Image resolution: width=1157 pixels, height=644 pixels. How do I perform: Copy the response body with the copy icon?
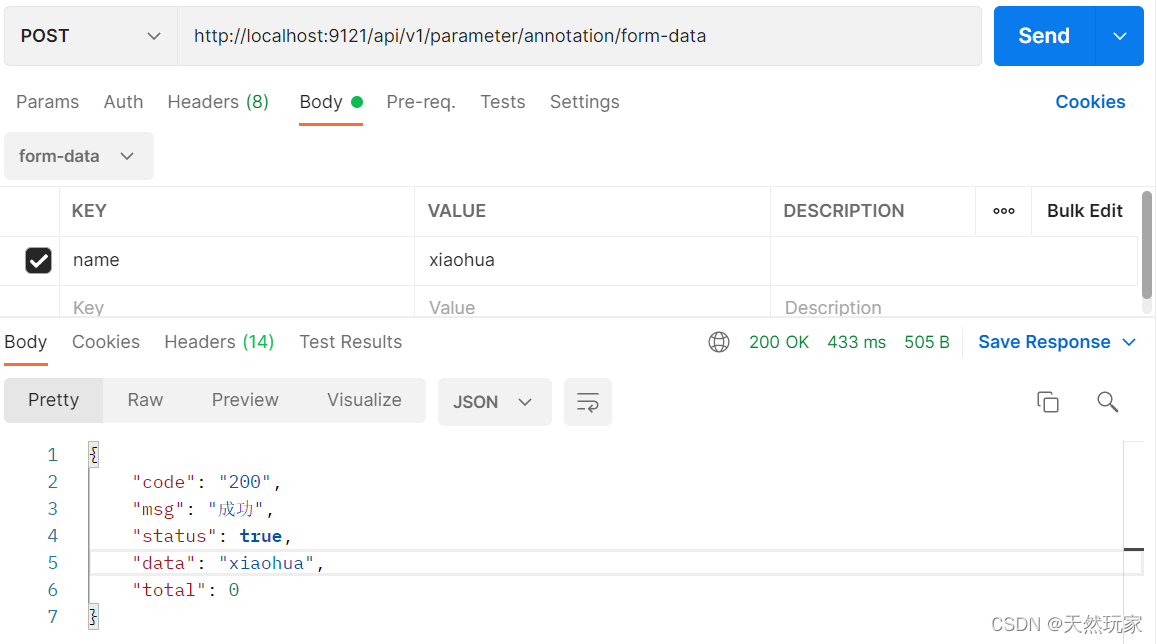coord(1048,402)
